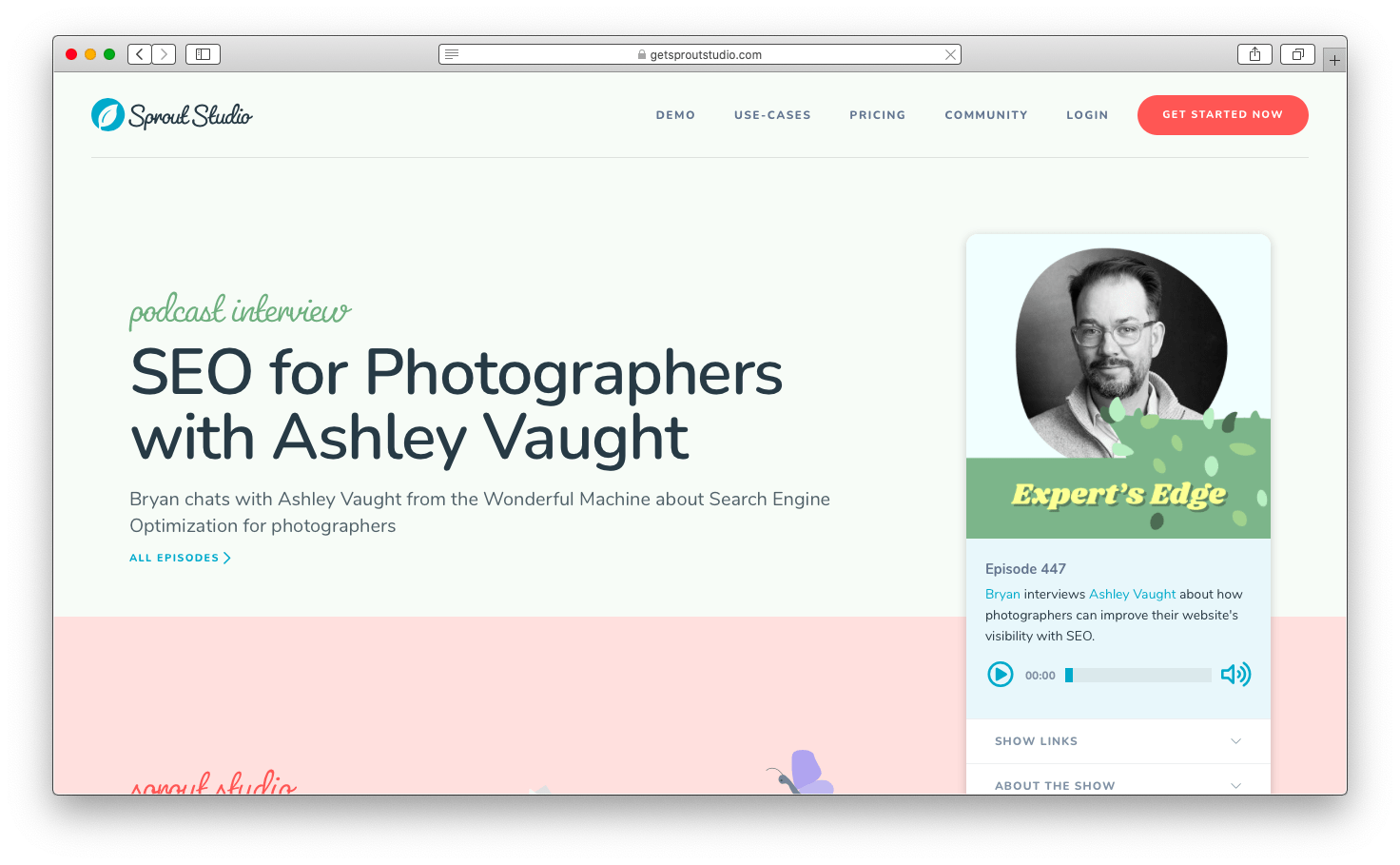Mute audio with the speaker icon
The width and height of the screenshot is (1400, 865).
pyautogui.click(x=1235, y=675)
